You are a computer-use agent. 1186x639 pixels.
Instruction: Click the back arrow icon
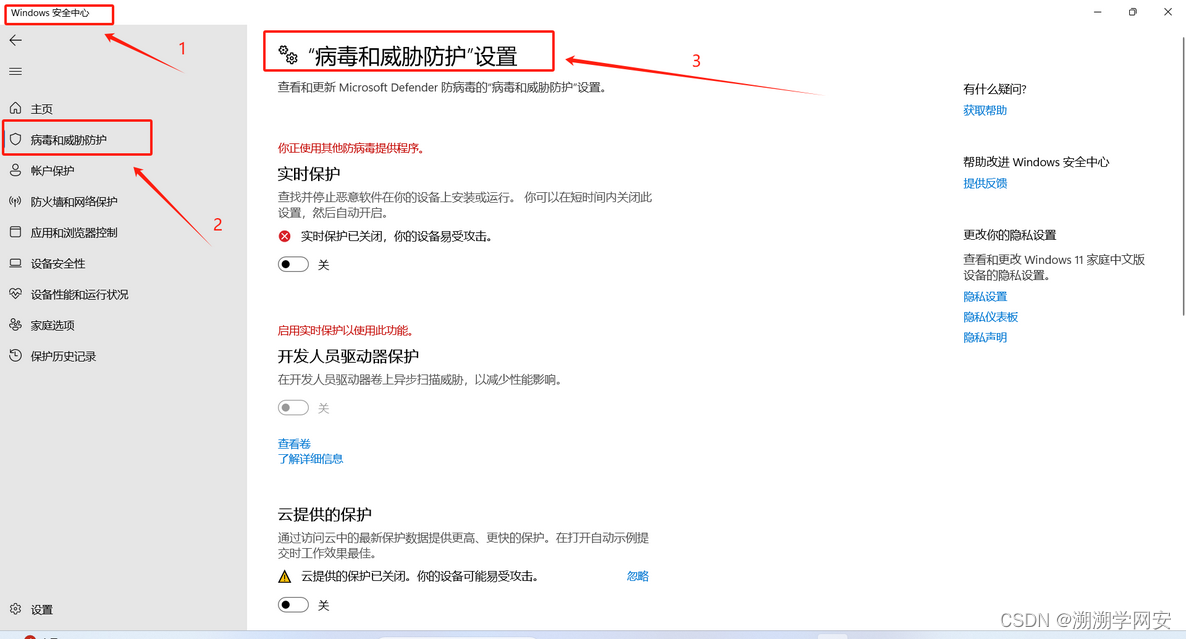click(16, 40)
